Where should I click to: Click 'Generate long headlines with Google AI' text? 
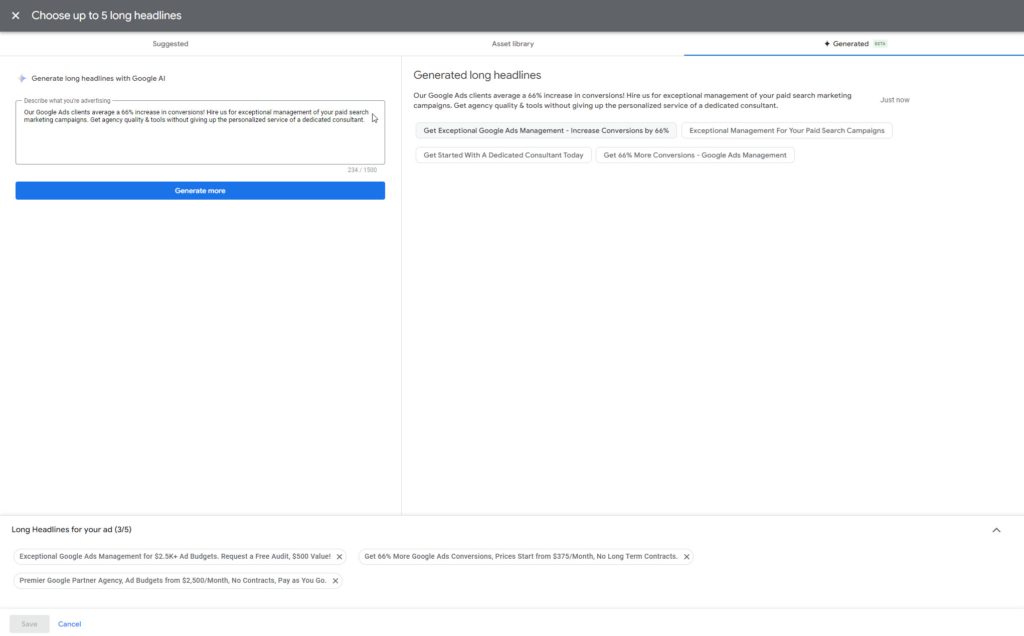[98, 78]
